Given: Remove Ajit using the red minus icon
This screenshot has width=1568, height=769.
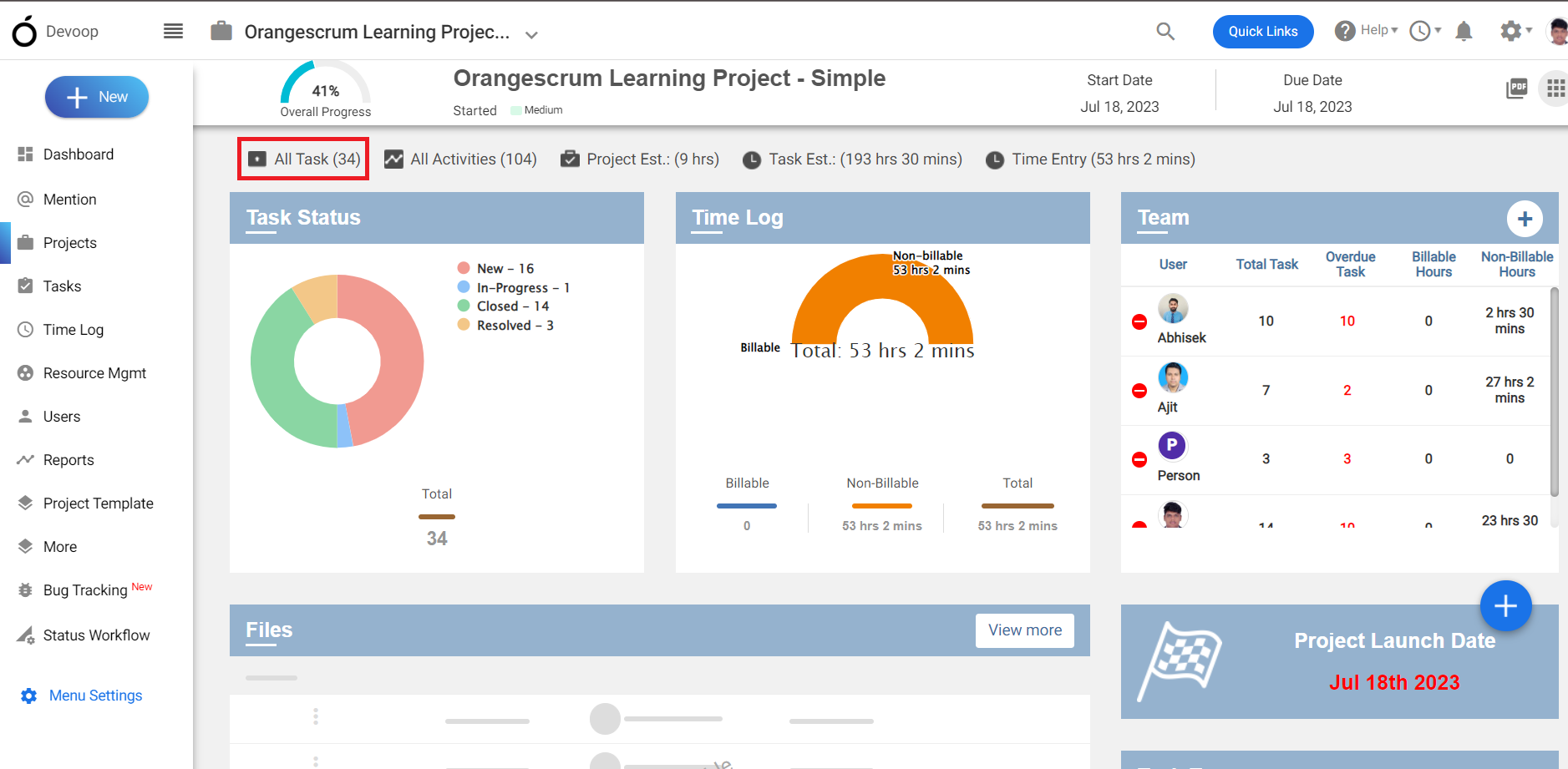Looking at the screenshot, I should click(x=1139, y=391).
